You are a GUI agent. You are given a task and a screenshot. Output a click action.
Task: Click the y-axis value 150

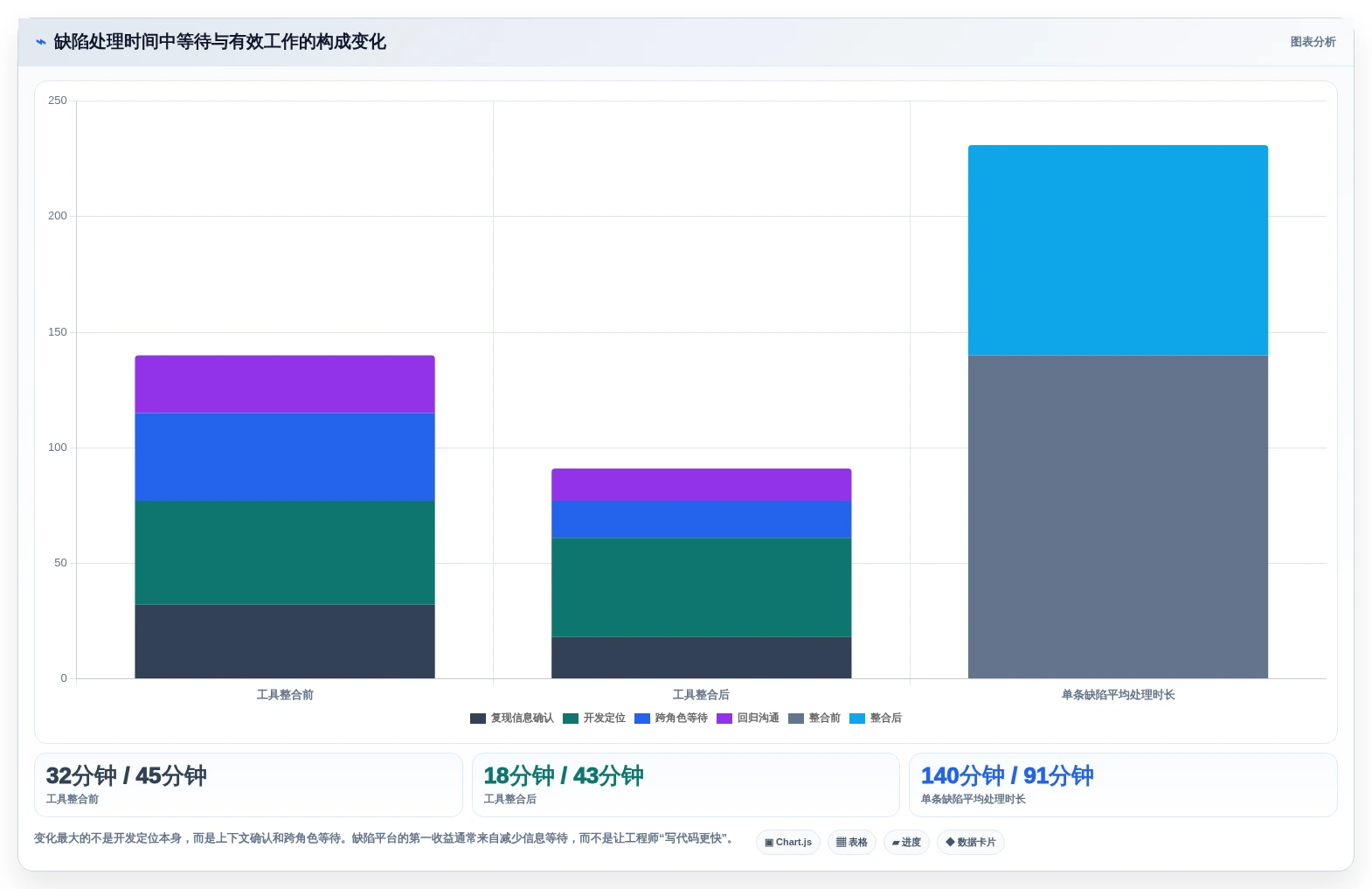58,332
